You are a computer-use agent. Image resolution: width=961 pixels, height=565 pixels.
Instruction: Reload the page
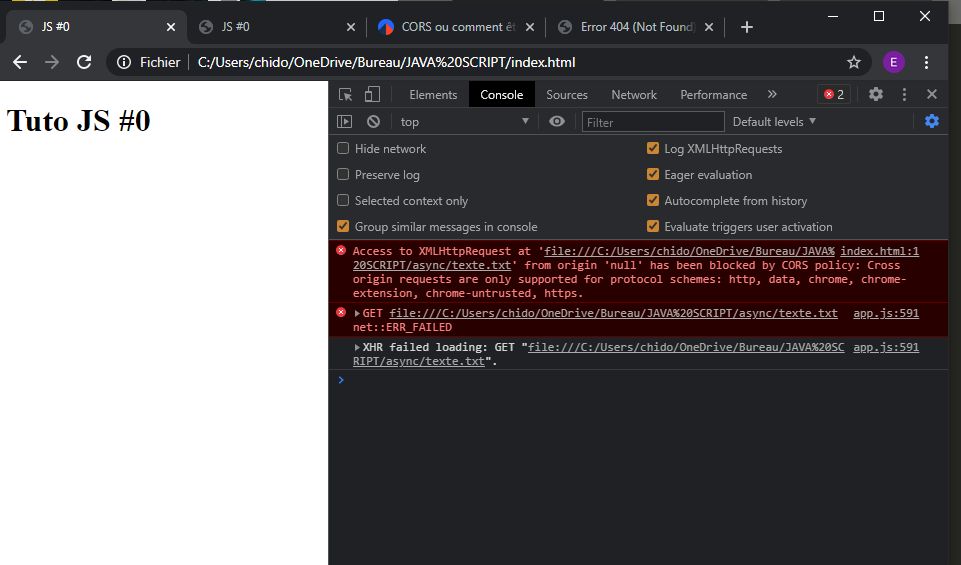click(84, 62)
